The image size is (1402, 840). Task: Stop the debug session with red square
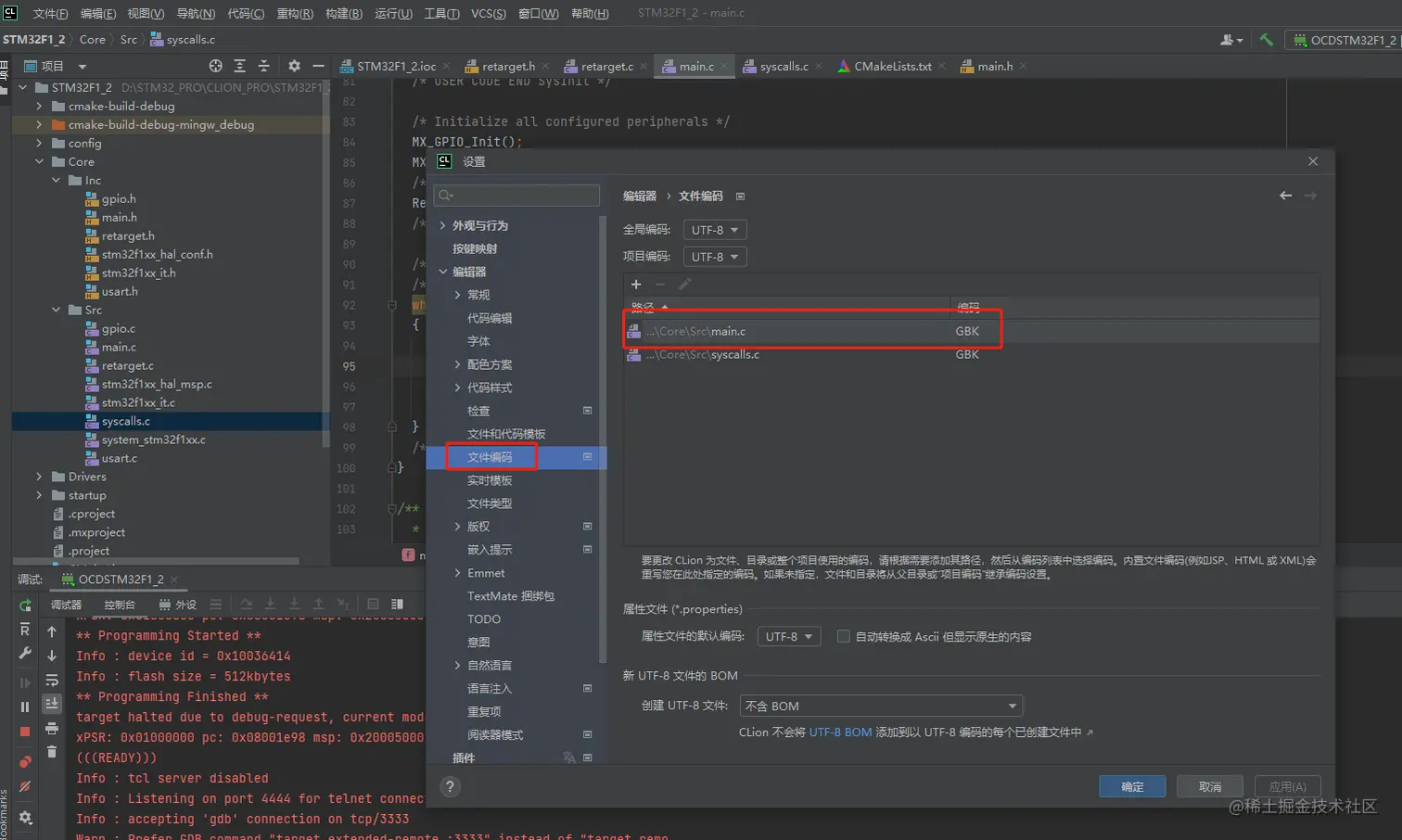click(25, 732)
